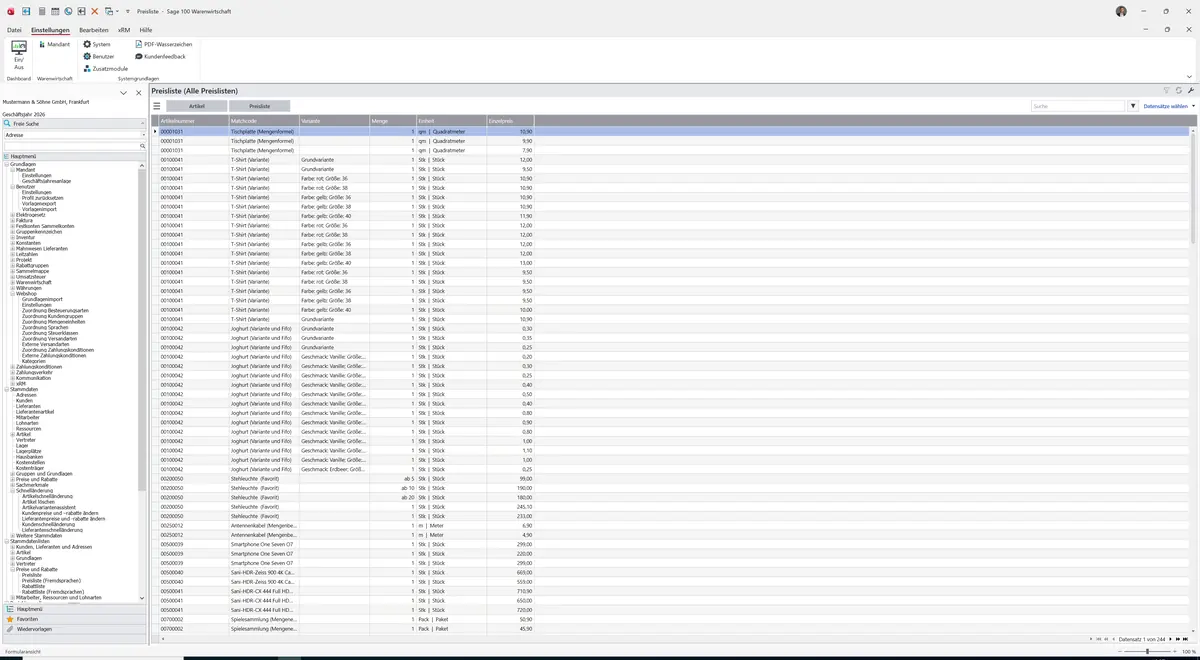Click the user profile avatar in title bar
Image resolution: width=1200 pixels, height=660 pixels.
click(x=1121, y=11)
